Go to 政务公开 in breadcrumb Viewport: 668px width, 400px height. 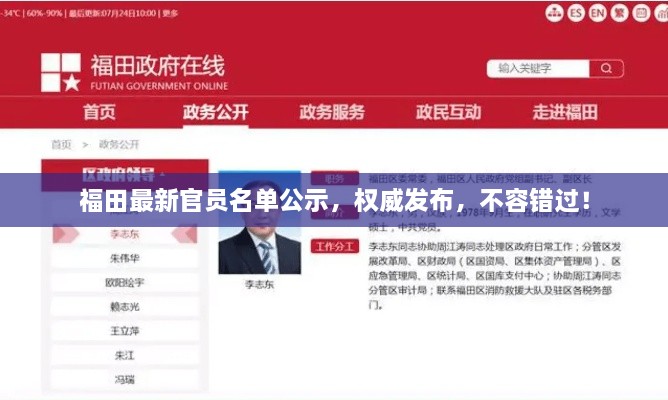[119, 144]
